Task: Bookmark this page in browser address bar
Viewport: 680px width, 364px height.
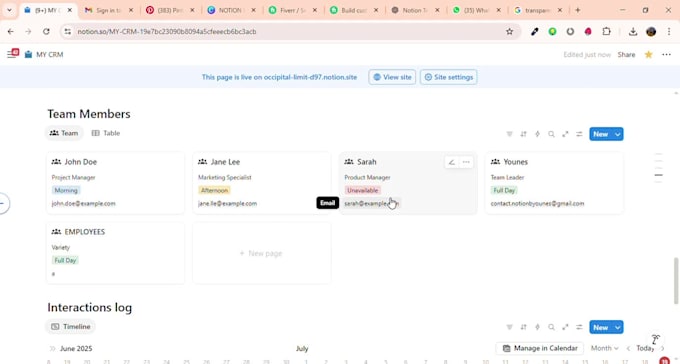Action: point(510,32)
